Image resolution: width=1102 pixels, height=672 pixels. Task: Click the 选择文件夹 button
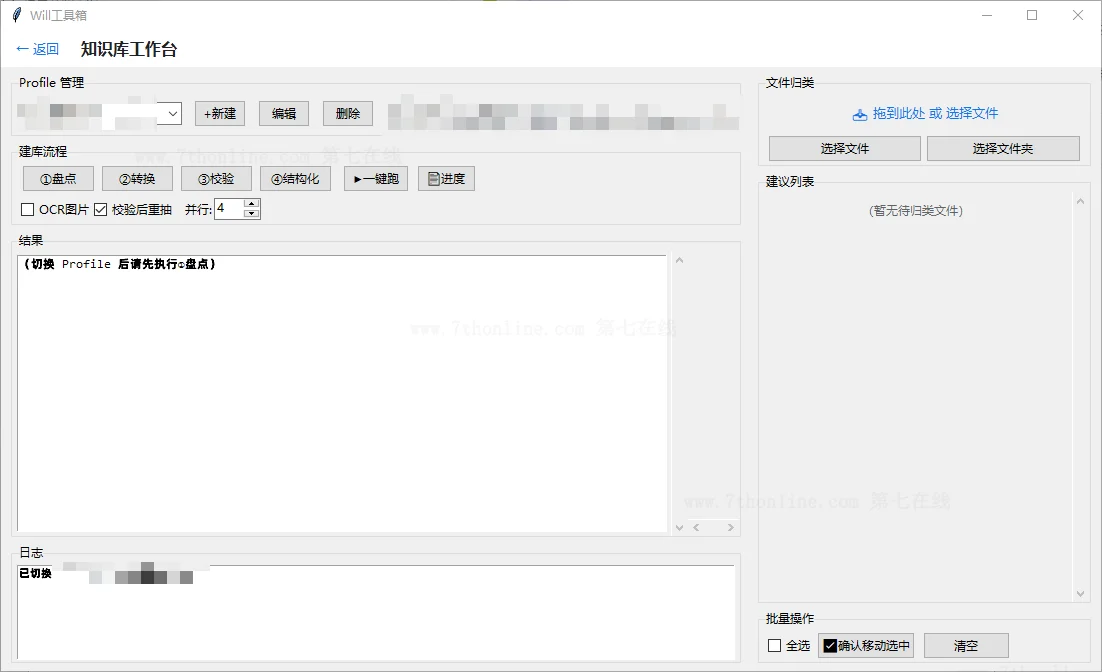pos(1003,148)
